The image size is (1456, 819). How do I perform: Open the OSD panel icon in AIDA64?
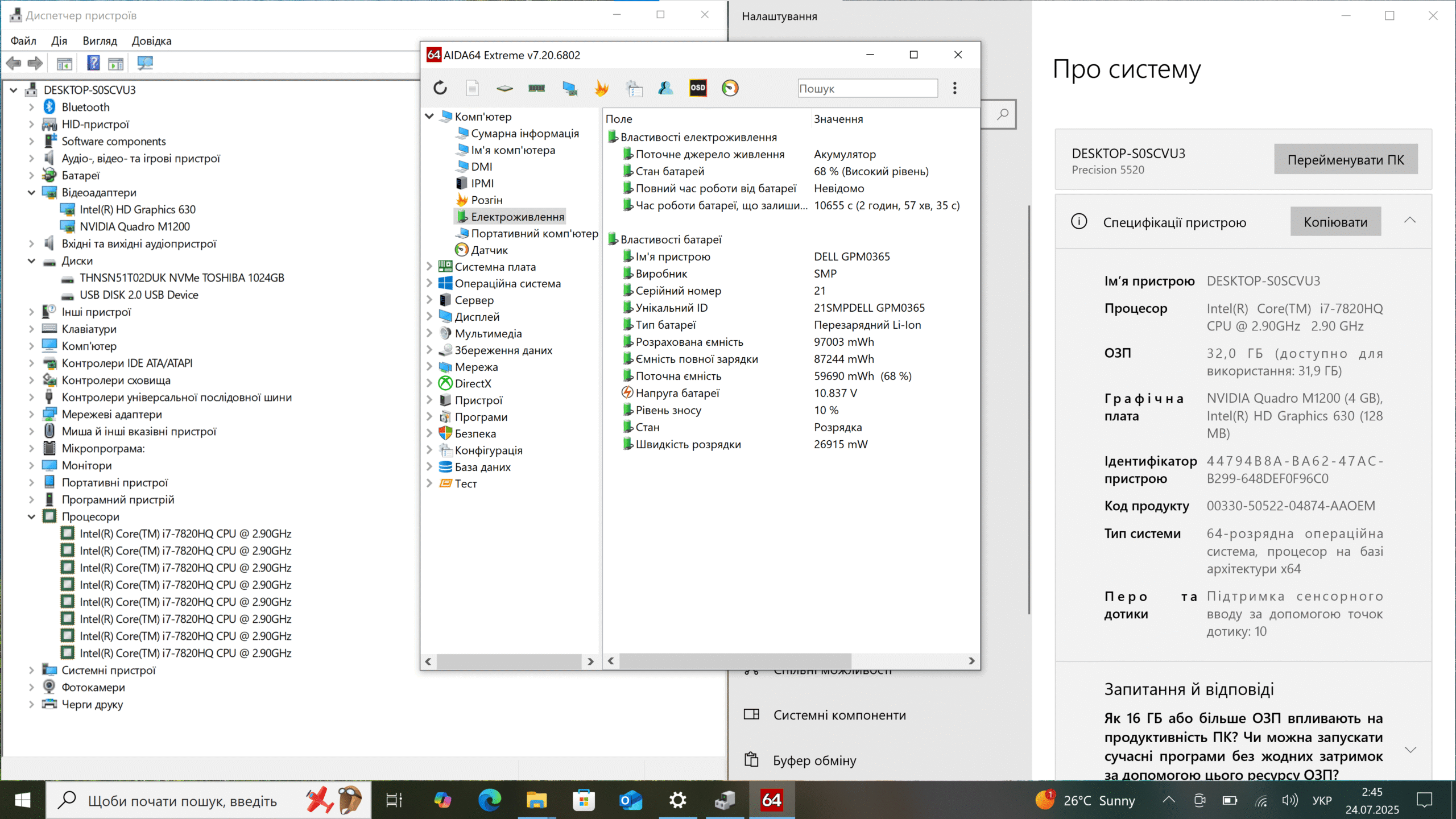pyautogui.click(x=698, y=88)
